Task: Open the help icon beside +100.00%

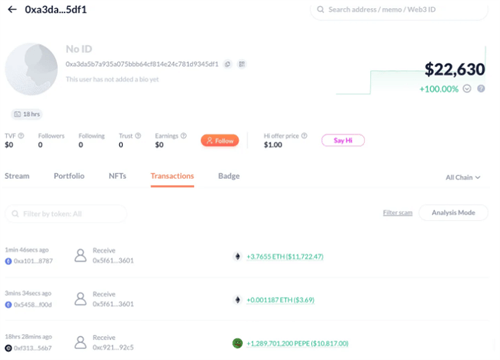Action: point(481,89)
